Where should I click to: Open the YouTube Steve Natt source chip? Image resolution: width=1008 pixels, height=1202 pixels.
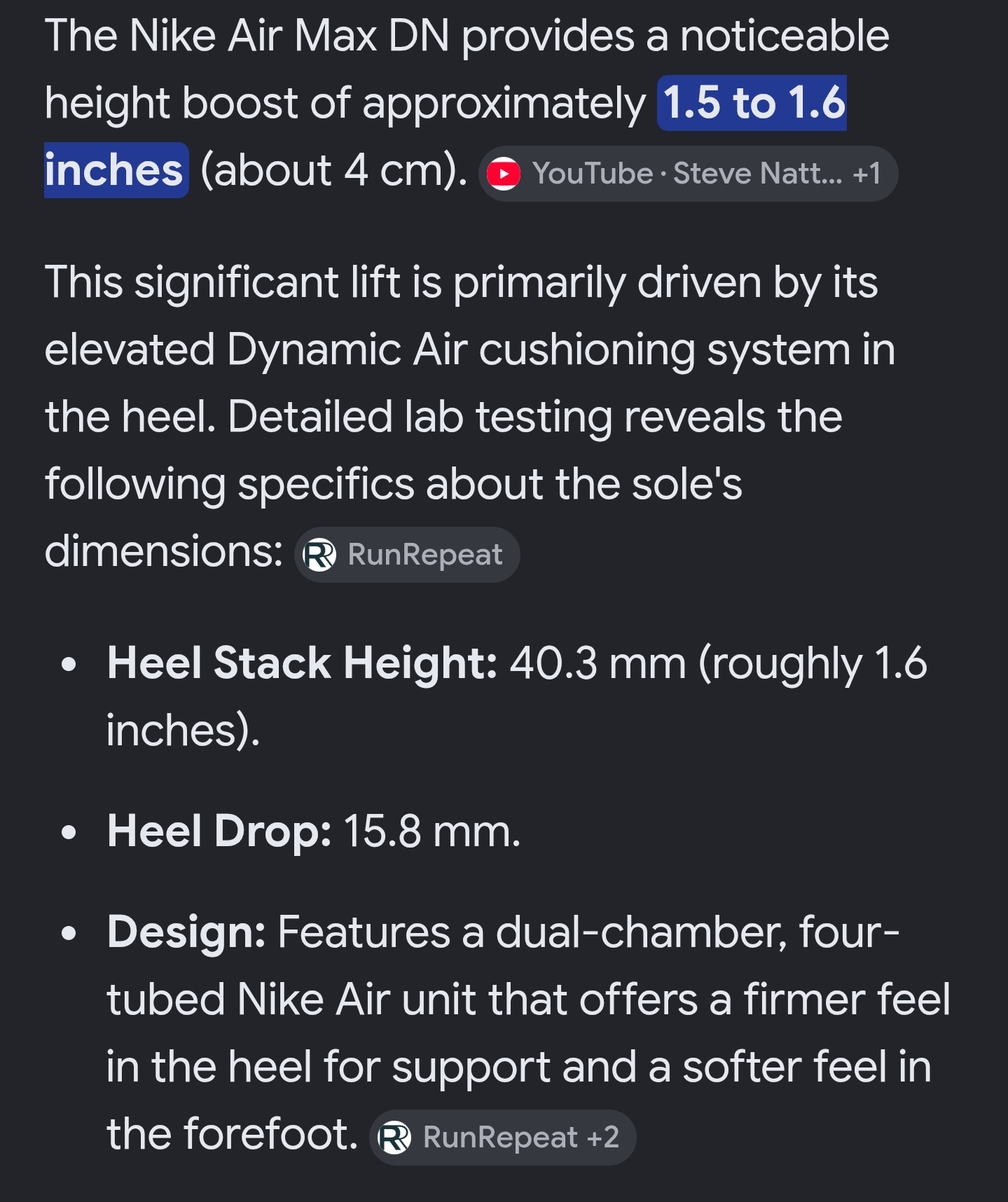tap(688, 174)
